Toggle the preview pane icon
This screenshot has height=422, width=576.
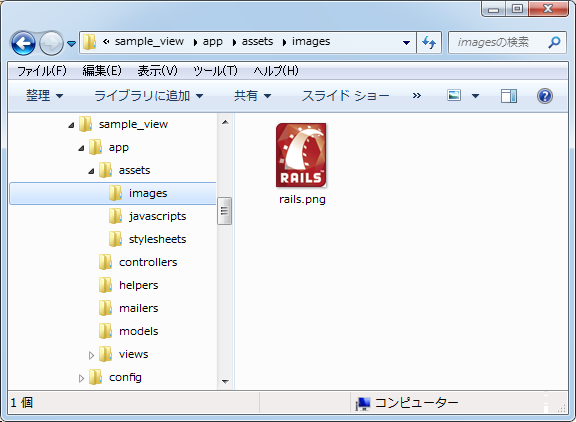[x=509, y=96]
